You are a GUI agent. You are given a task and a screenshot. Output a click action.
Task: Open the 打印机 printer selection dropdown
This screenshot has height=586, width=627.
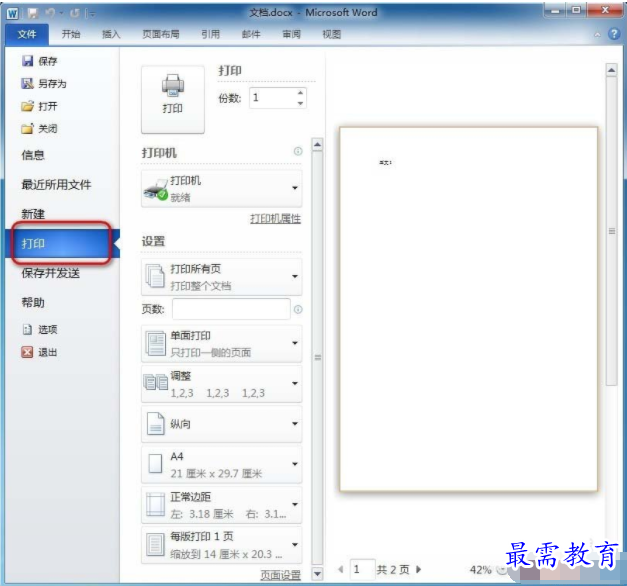(222, 188)
